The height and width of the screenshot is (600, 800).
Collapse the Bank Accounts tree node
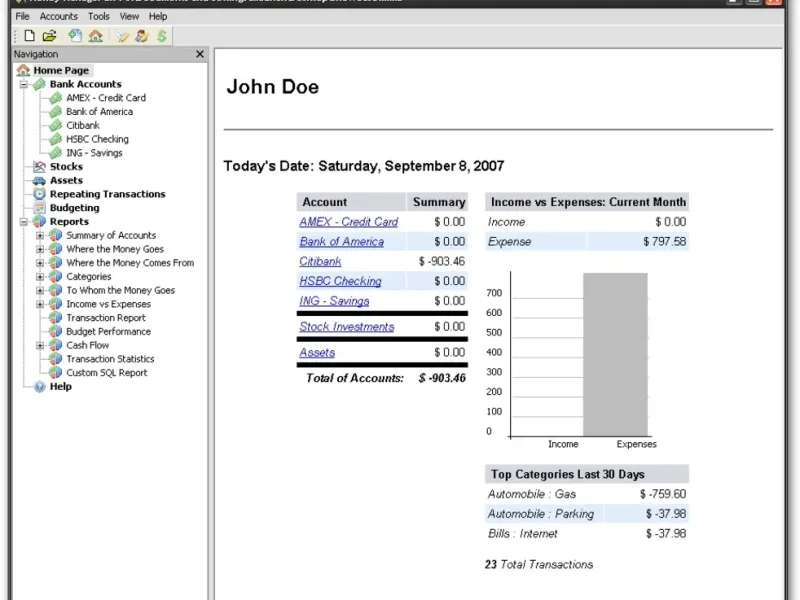tap(23, 84)
